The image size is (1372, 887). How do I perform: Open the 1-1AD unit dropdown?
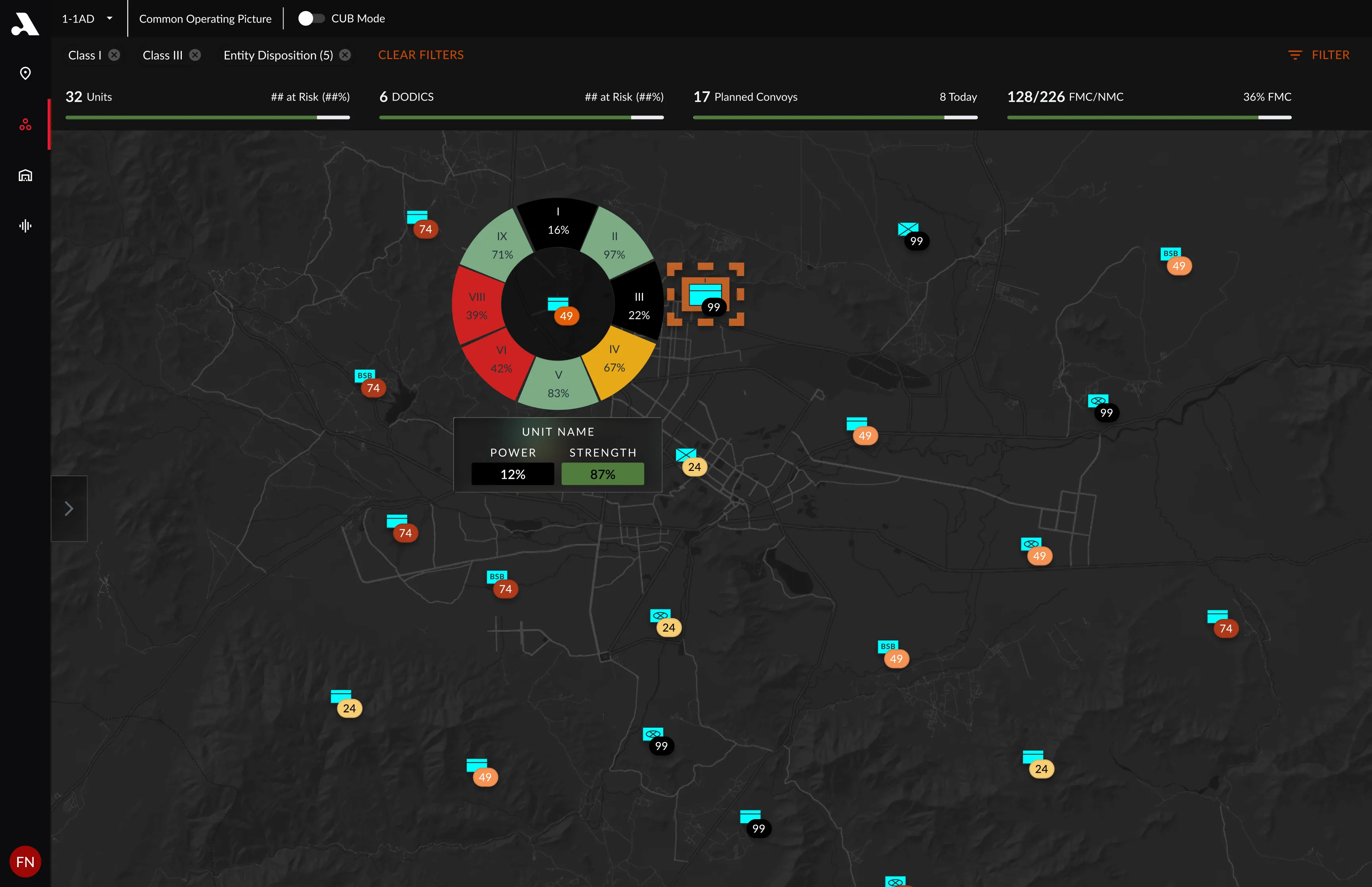(x=87, y=18)
